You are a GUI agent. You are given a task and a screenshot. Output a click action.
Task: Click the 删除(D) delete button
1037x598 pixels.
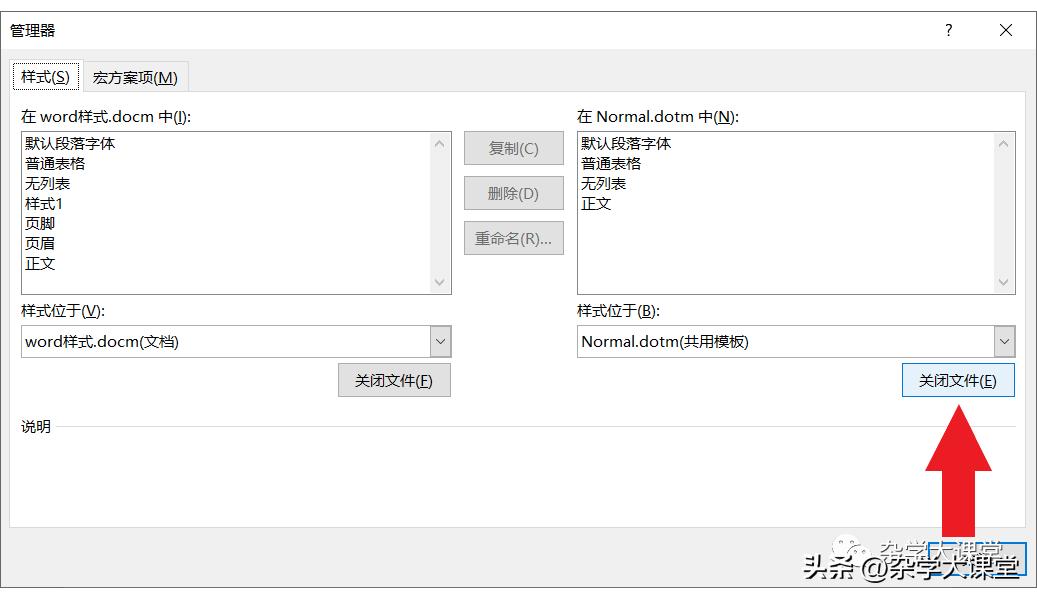point(513,193)
